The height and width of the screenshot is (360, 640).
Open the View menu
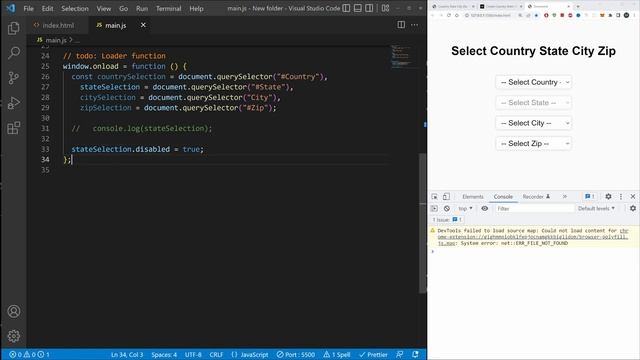coord(104,9)
